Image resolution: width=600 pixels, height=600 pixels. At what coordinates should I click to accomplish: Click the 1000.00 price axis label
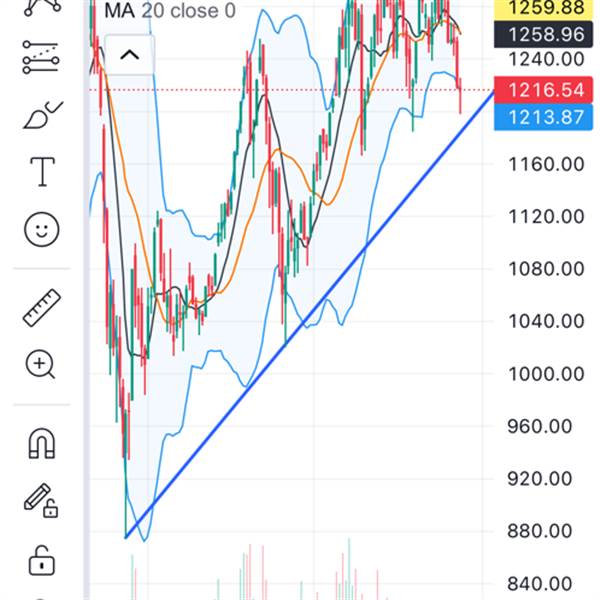[546, 373]
